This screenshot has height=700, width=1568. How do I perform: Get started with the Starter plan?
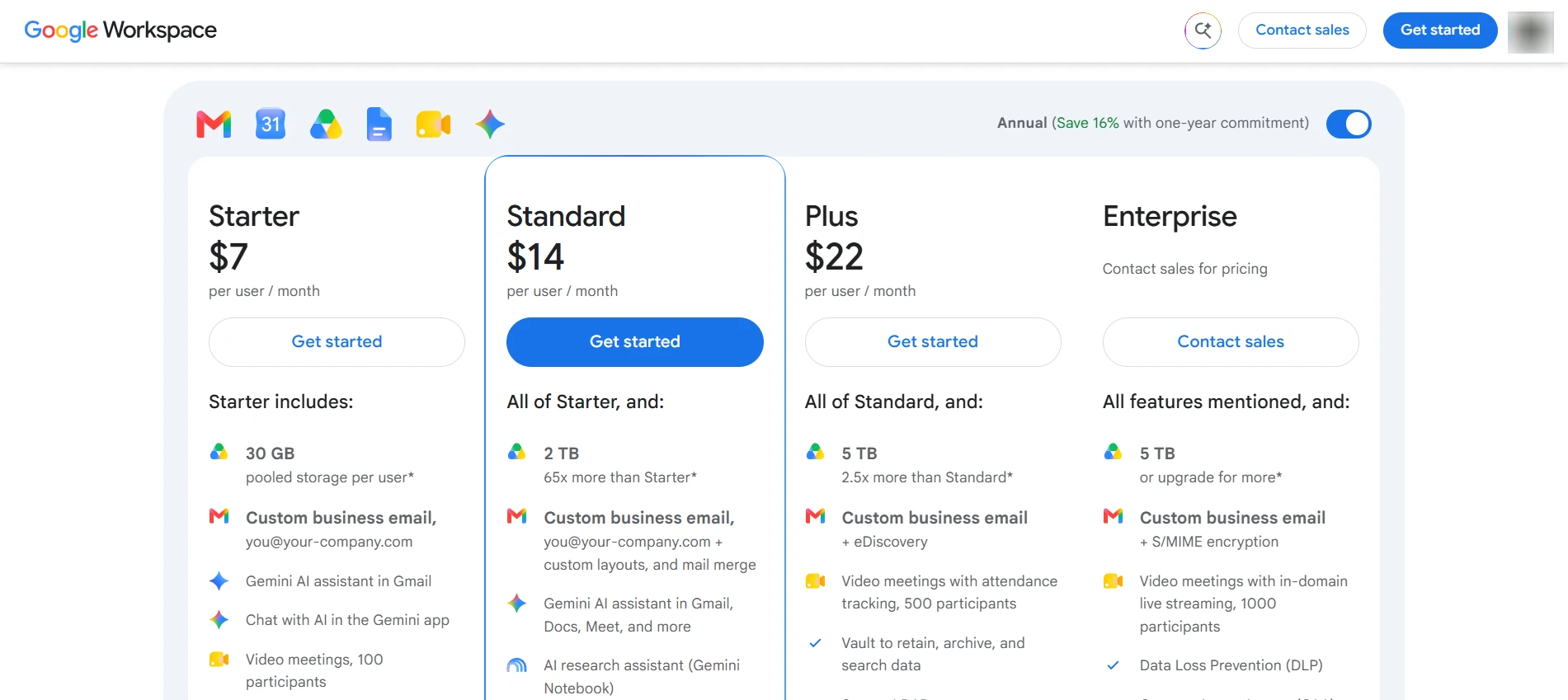(x=337, y=342)
